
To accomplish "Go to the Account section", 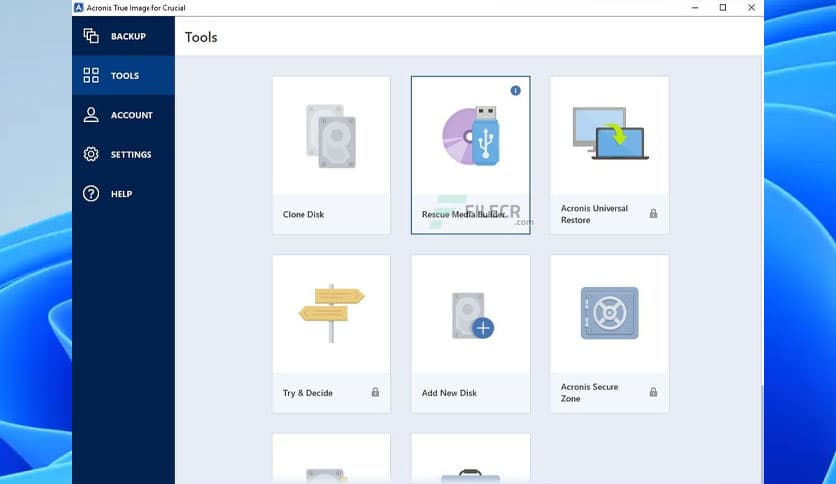I will click(123, 115).
